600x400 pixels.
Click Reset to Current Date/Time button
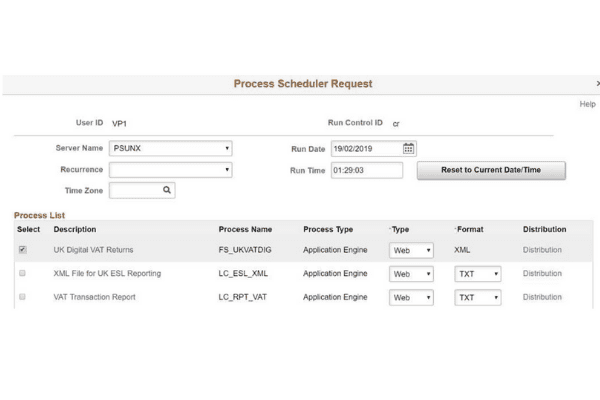click(x=491, y=170)
